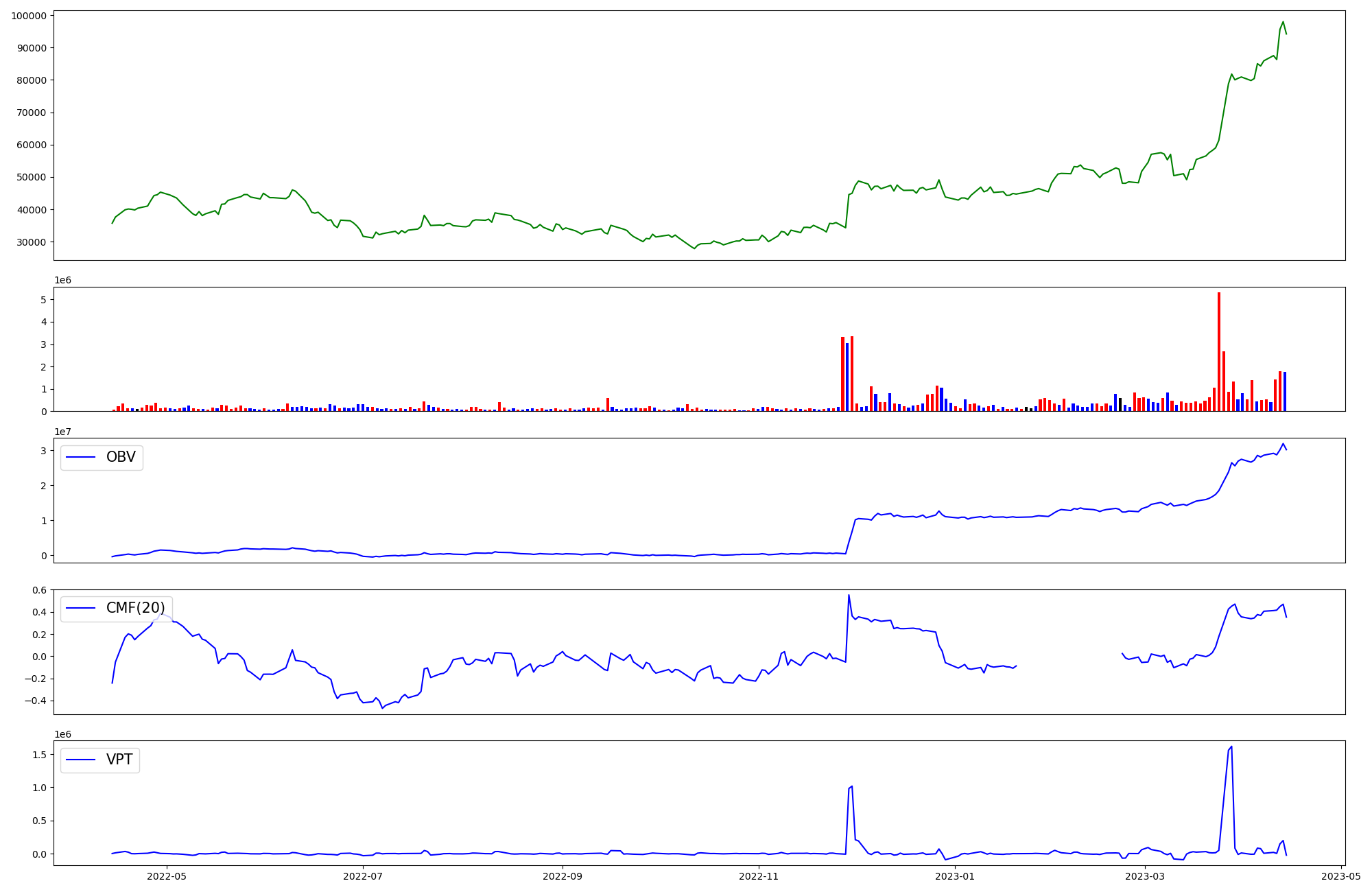Click the blue line sample in OBV legend
The width and height of the screenshot is (1372, 892).
tap(80, 457)
